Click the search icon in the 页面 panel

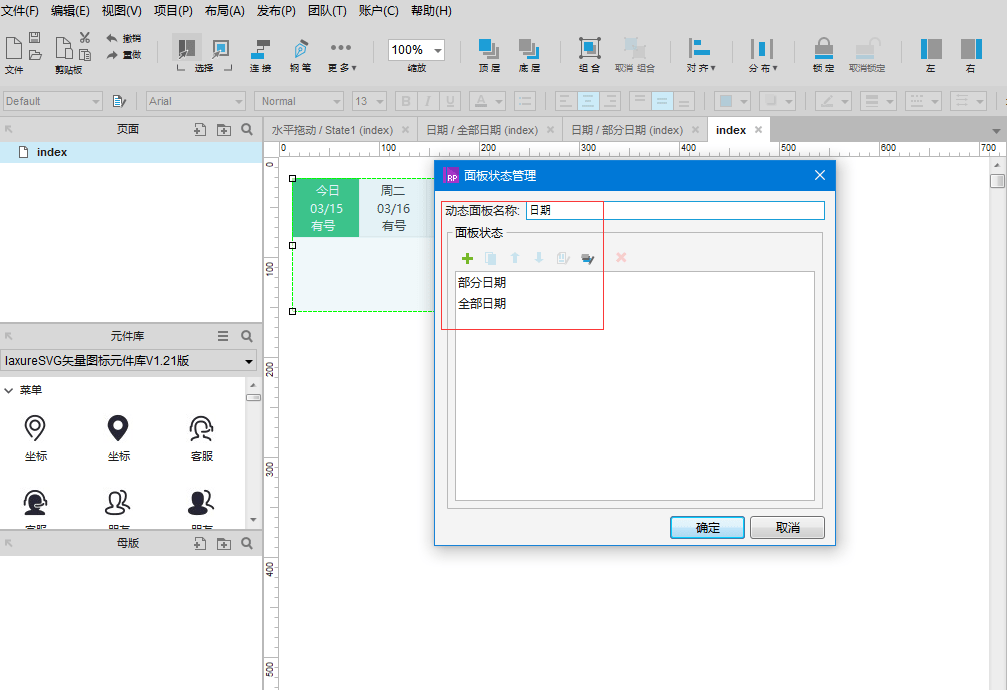246,129
